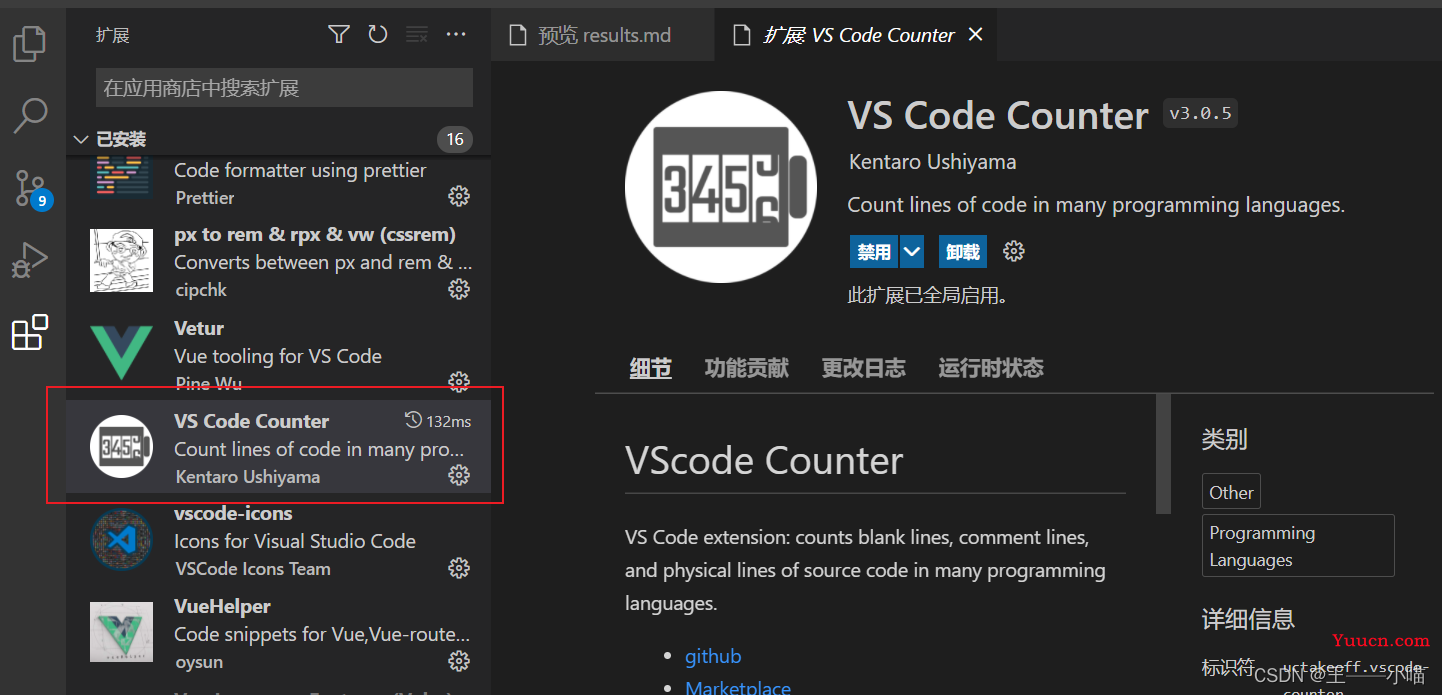Viewport: 1442px width, 695px height.
Task: Click the 禁用 button
Action: [874, 252]
